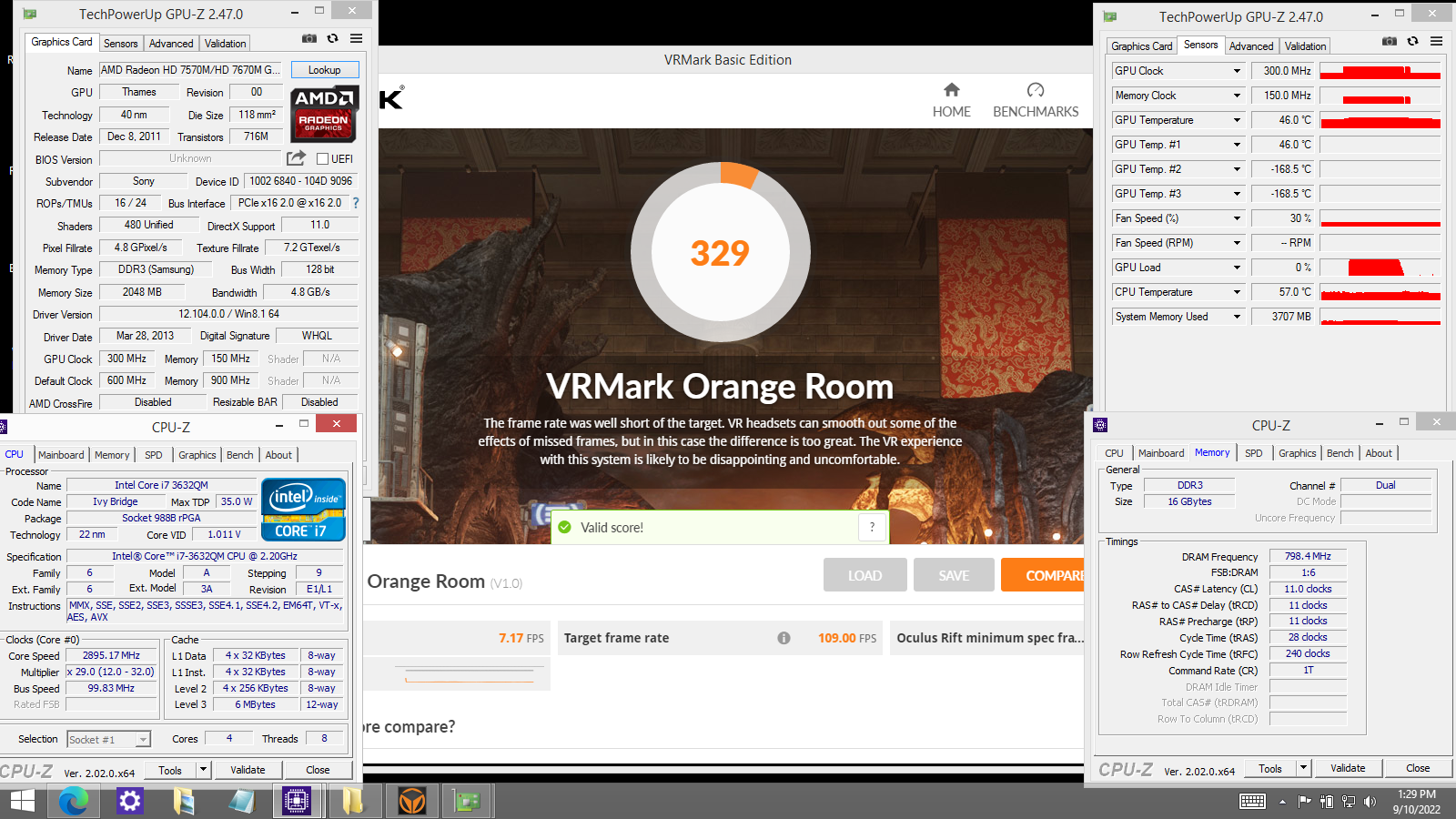Switch to Mainboard tab in CPU-Z processor window
Viewport: 1456px width, 819px height.
61,455
